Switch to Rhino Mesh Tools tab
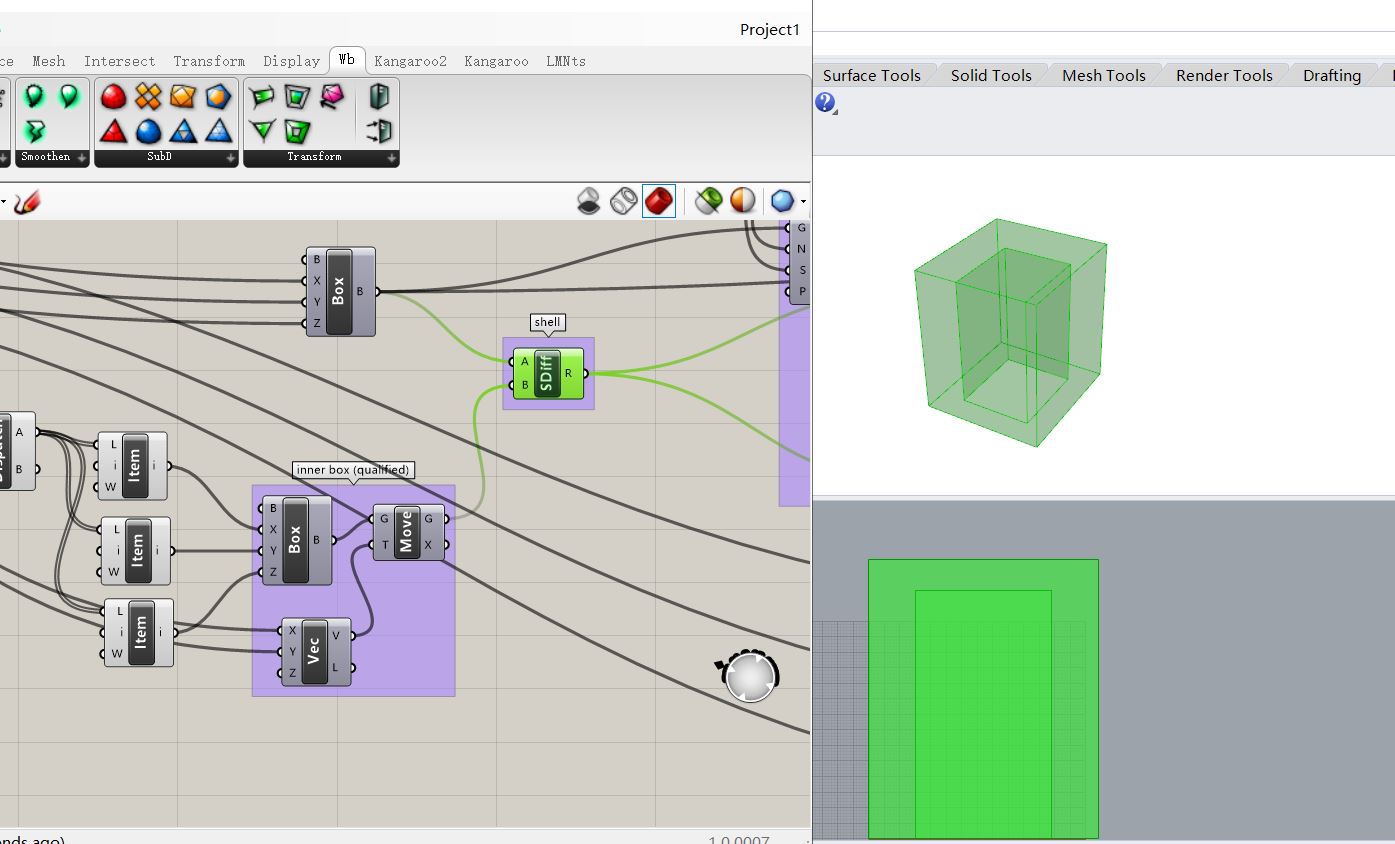 tap(1104, 75)
